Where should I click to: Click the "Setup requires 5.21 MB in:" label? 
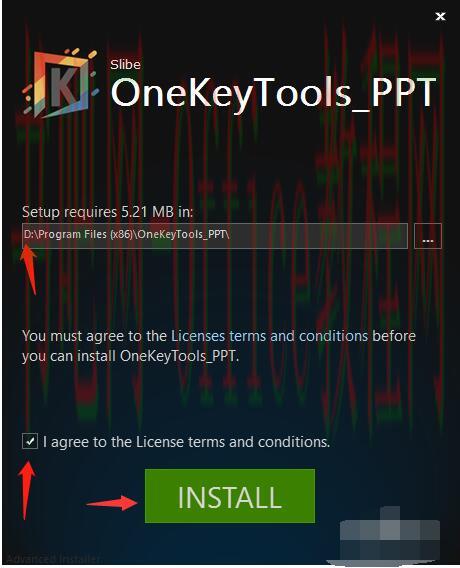(108, 212)
